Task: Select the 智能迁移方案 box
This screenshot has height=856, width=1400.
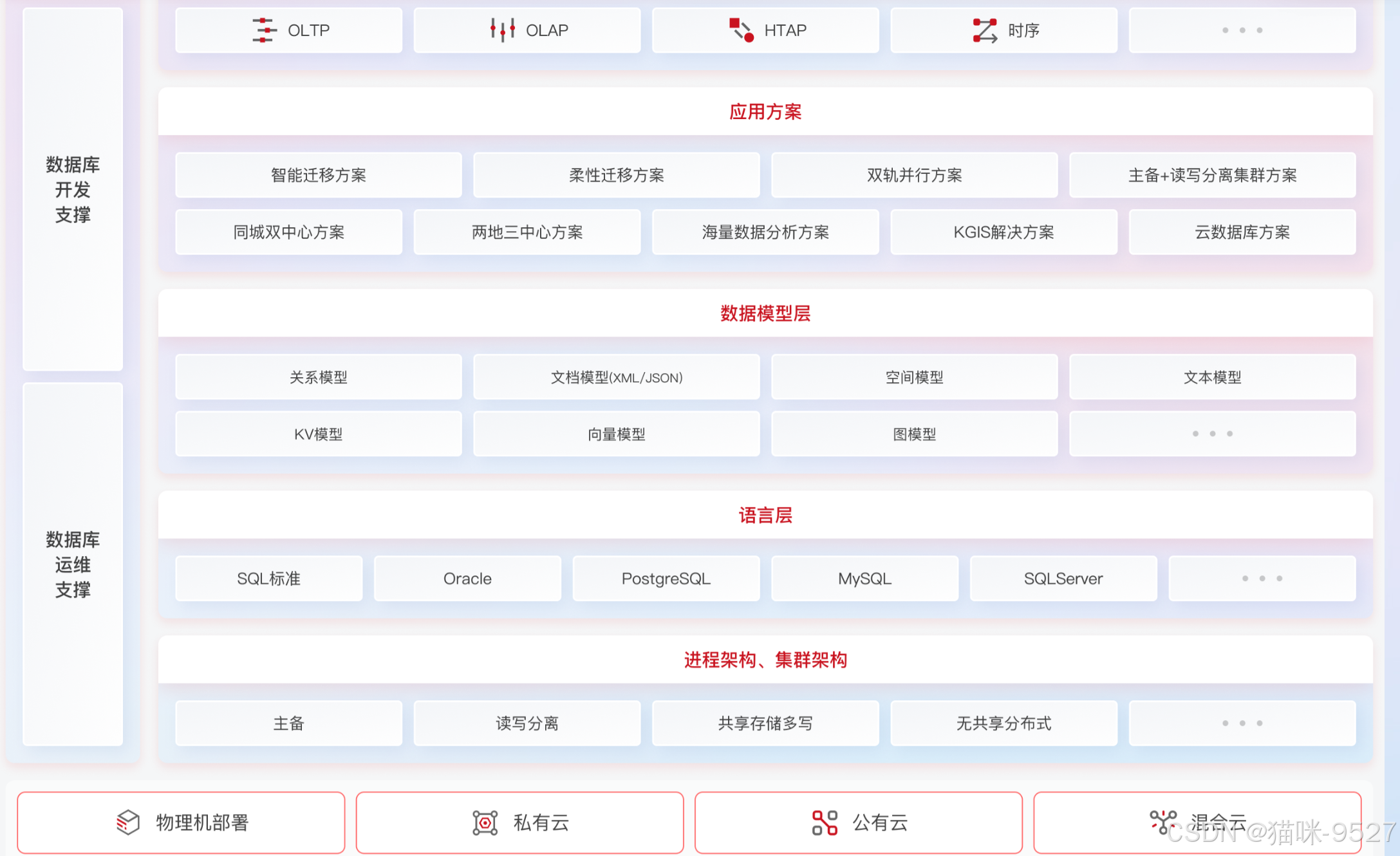Action: pos(318,175)
